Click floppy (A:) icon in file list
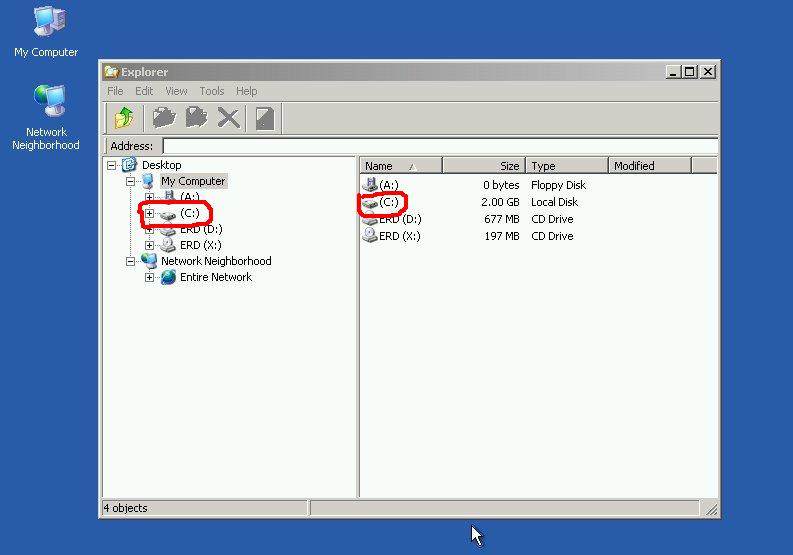This screenshot has width=793, height=555. (x=370, y=185)
